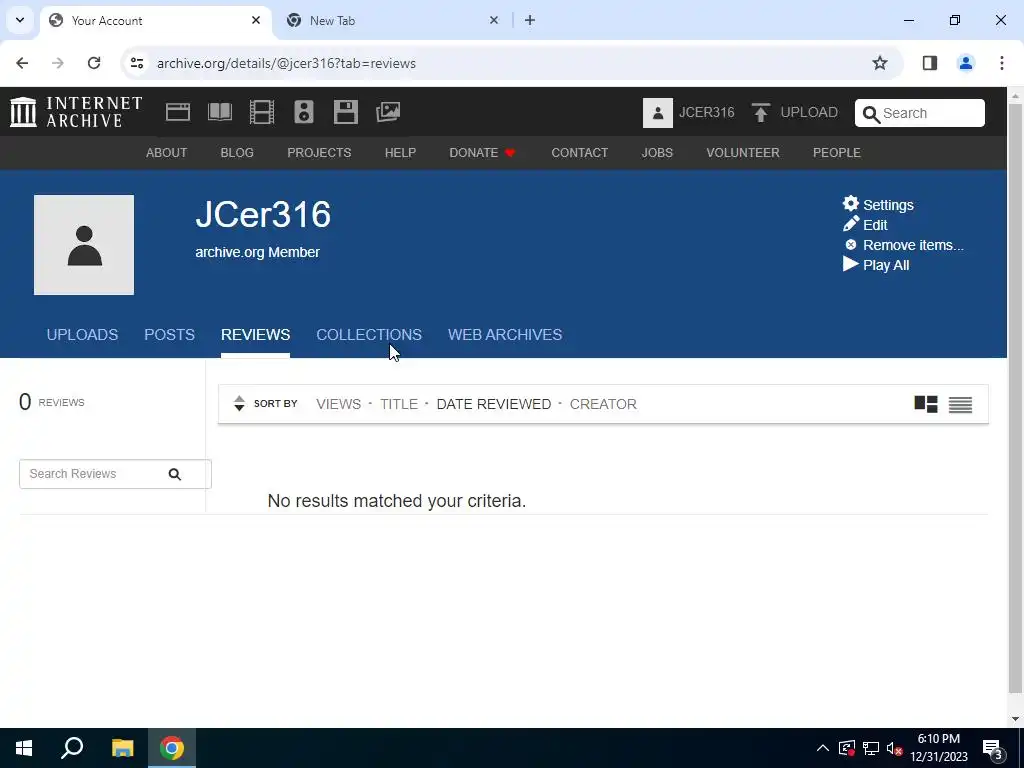Sort reviews by VIEWS

pos(338,404)
